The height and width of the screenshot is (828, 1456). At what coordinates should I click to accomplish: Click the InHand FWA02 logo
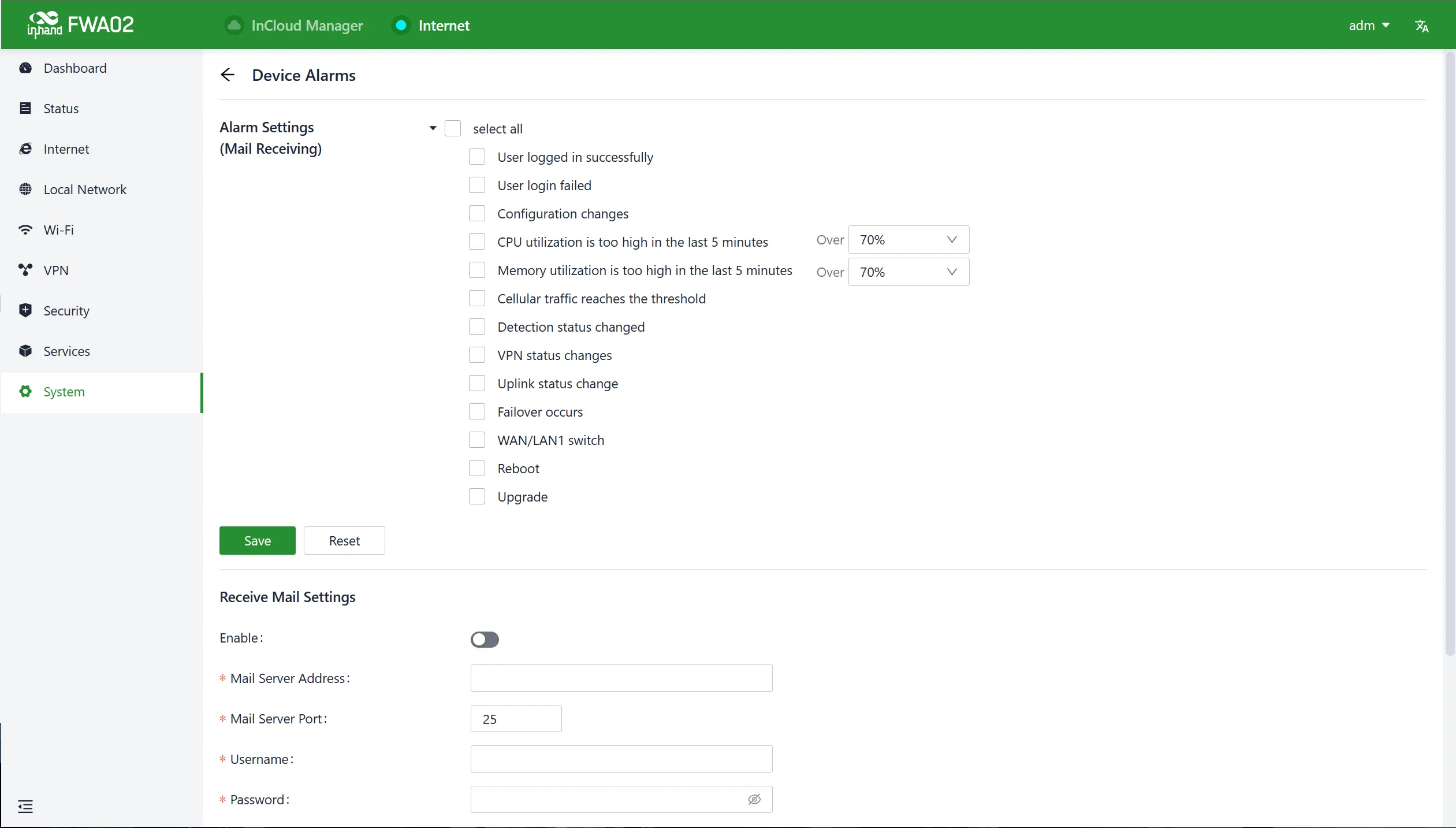click(80, 25)
